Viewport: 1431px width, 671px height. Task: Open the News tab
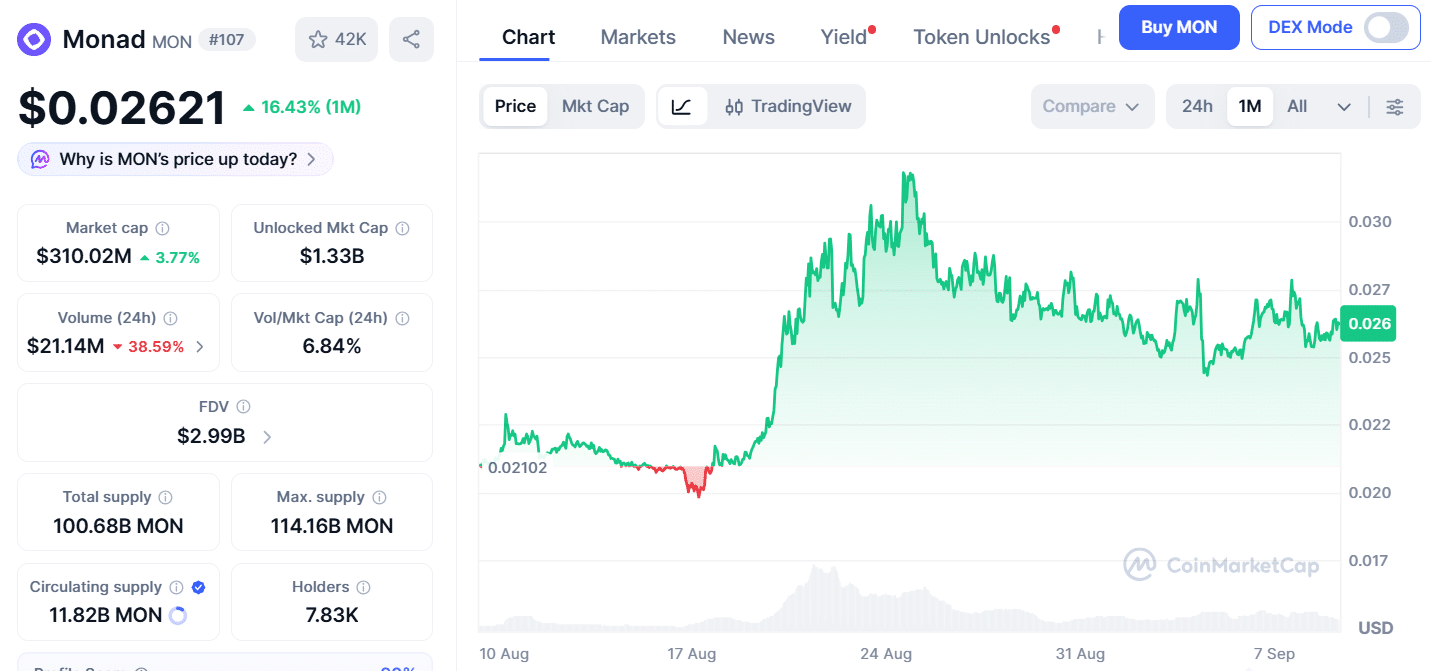click(x=748, y=37)
